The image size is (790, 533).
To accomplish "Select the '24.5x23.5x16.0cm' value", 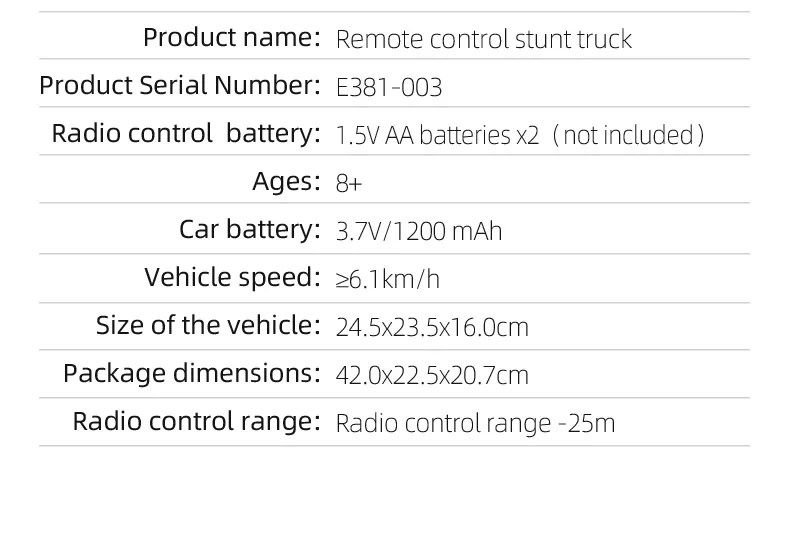I will pos(432,327).
